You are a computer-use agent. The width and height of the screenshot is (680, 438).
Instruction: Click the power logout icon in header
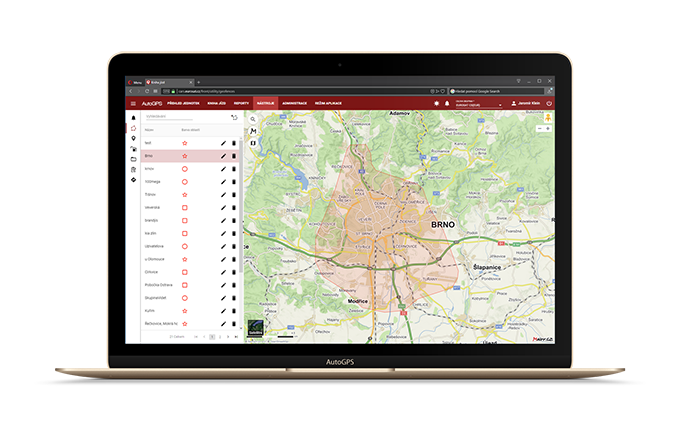[x=549, y=104]
